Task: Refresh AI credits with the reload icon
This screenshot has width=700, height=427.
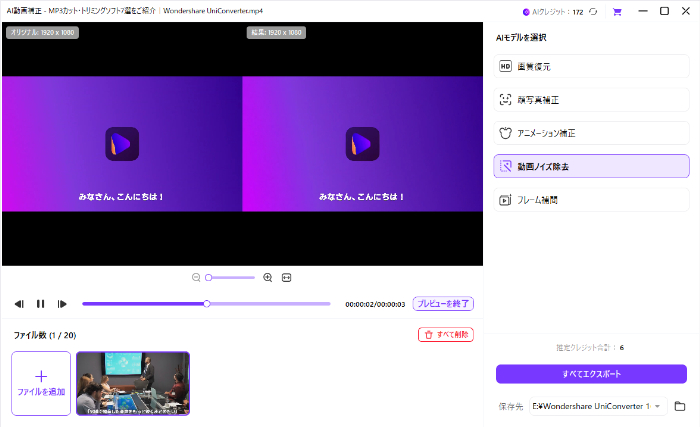Action: [x=594, y=11]
